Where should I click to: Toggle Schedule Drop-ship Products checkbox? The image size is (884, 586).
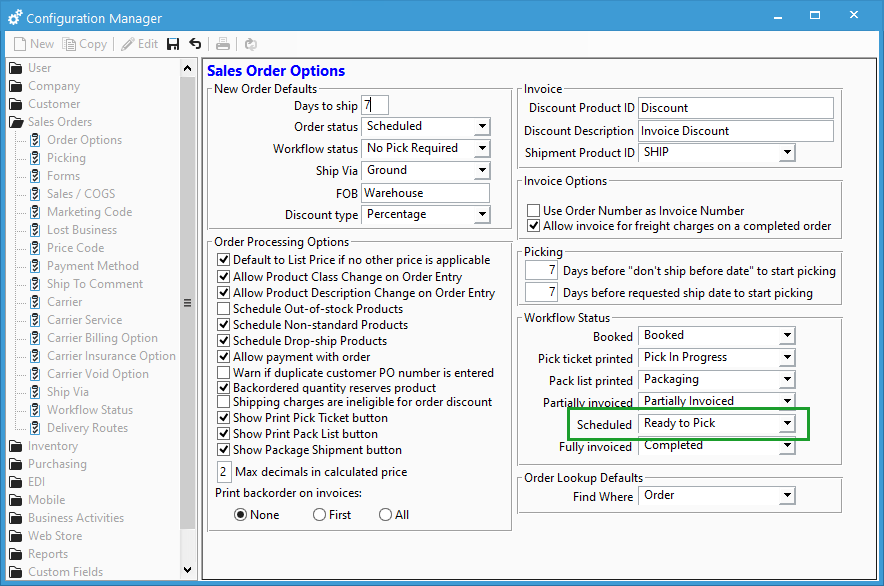coord(224,341)
